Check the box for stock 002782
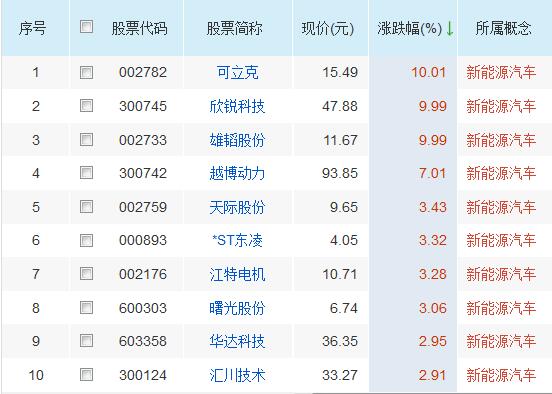Image resolution: width=552 pixels, height=394 pixels. click(x=86, y=73)
